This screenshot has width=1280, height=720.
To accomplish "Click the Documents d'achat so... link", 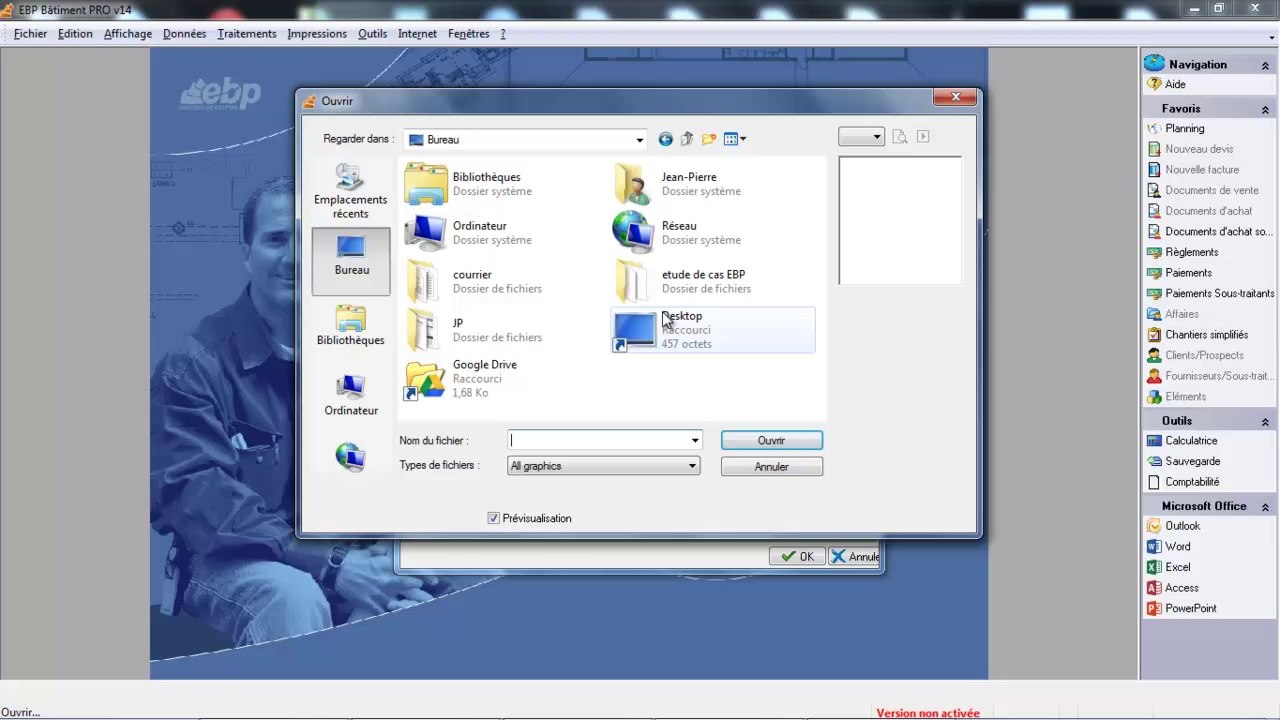I will click(x=1219, y=232).
